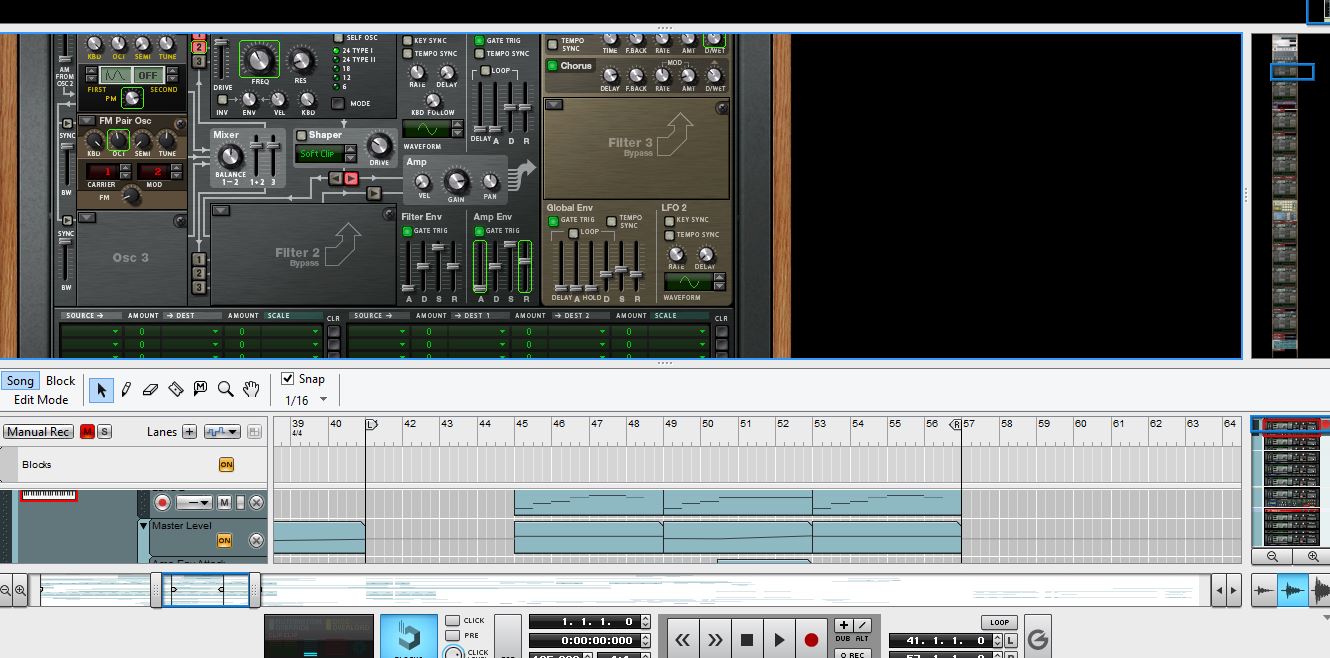Toggle the Snap checkbox
1330x658 pixels.
point(288,379)
